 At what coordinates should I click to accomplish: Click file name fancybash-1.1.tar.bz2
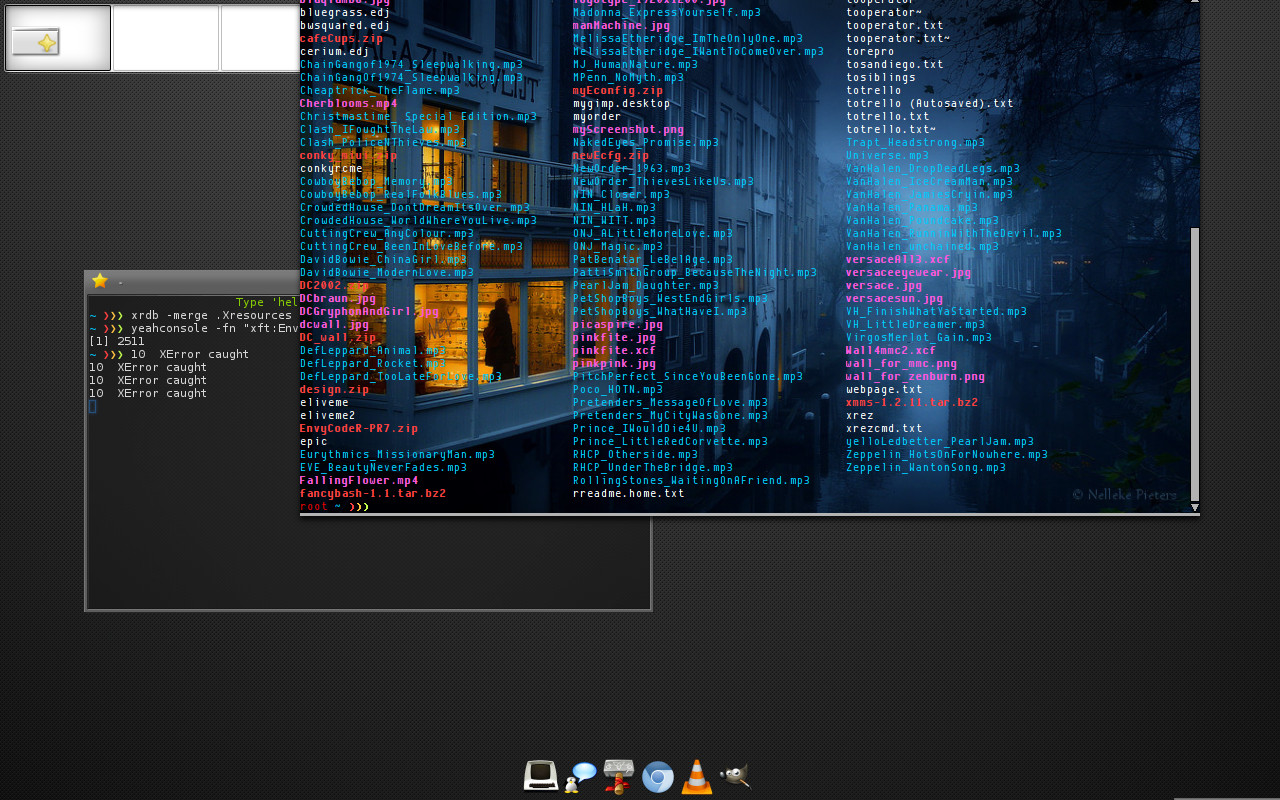click(372, 493)
